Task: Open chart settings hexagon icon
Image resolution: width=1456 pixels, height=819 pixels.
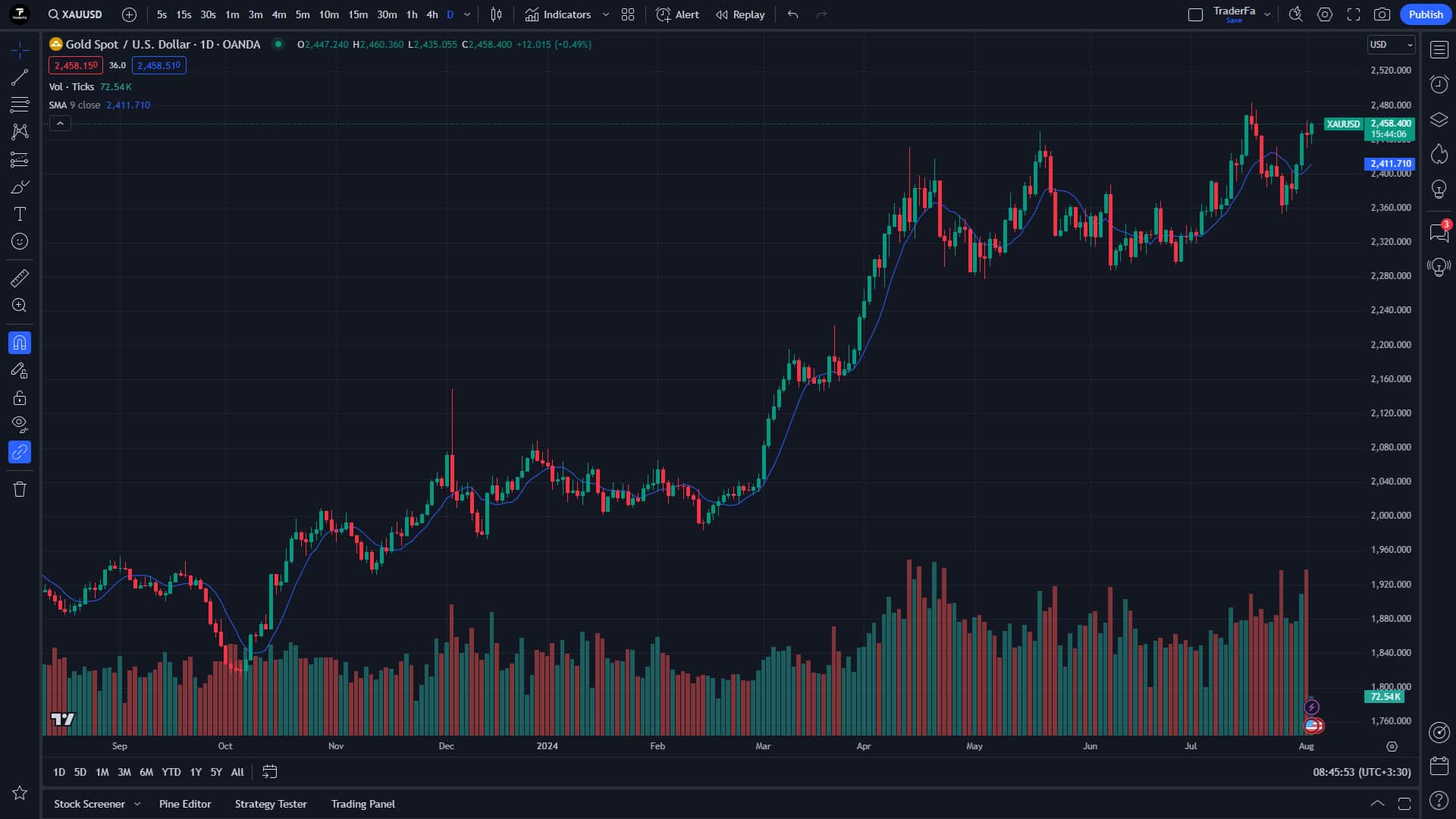Action: tap(1325, 14)
